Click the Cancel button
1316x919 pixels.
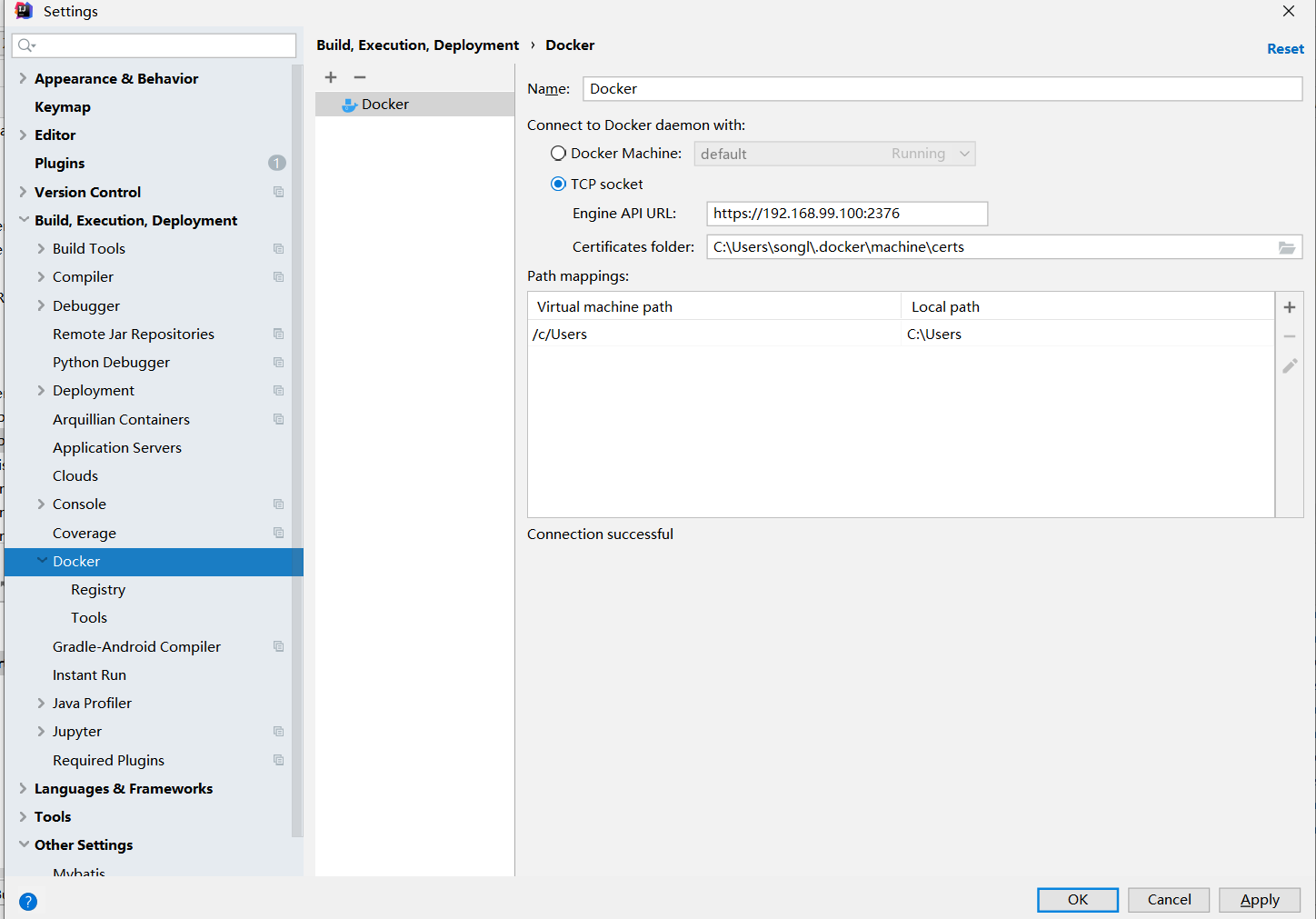pyautogui.click(x=1169, y=900)
